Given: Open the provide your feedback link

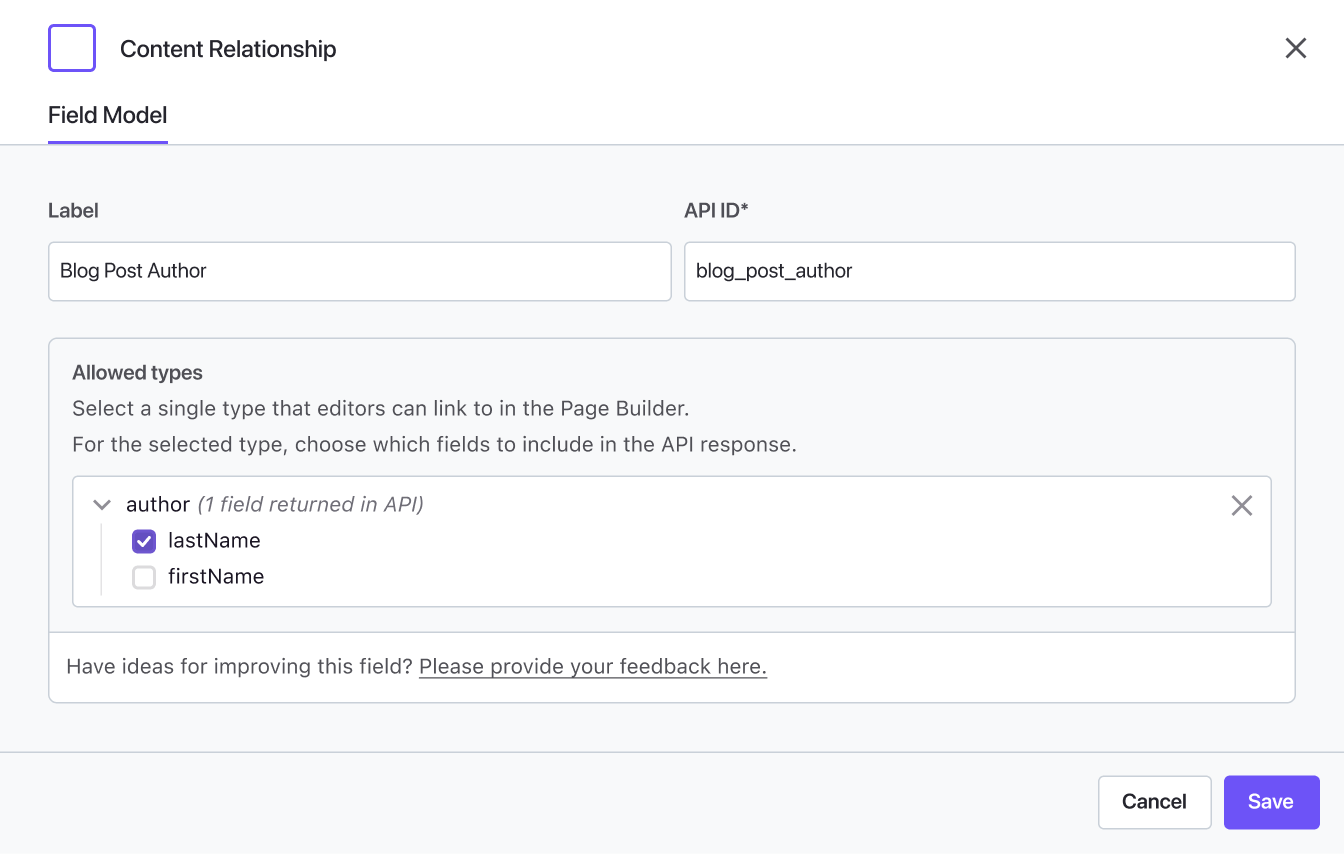Looking at the screenshot, I should 592,667.
